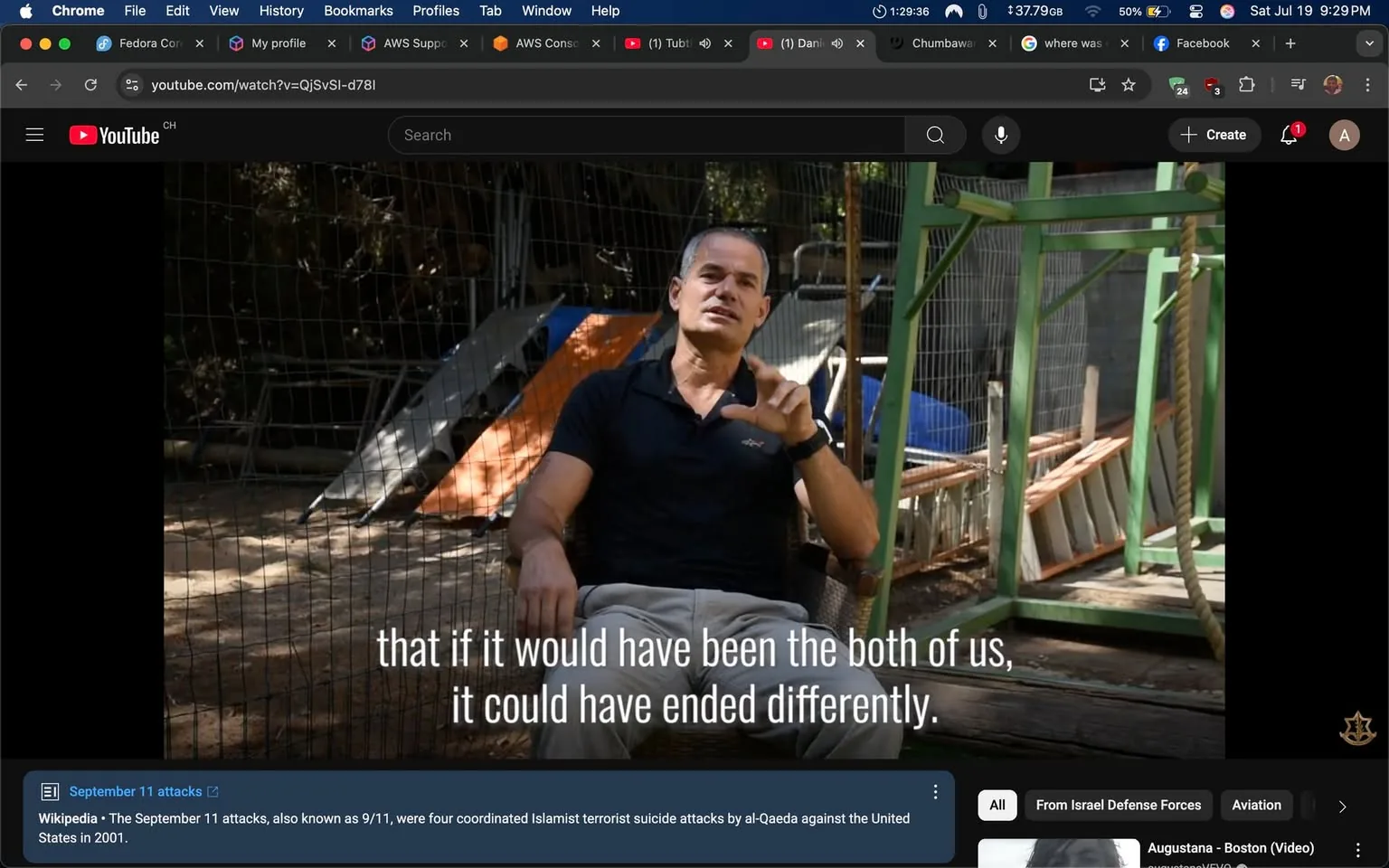
Task: Open the media controls playlist icon
Action: click(1297, 84)
